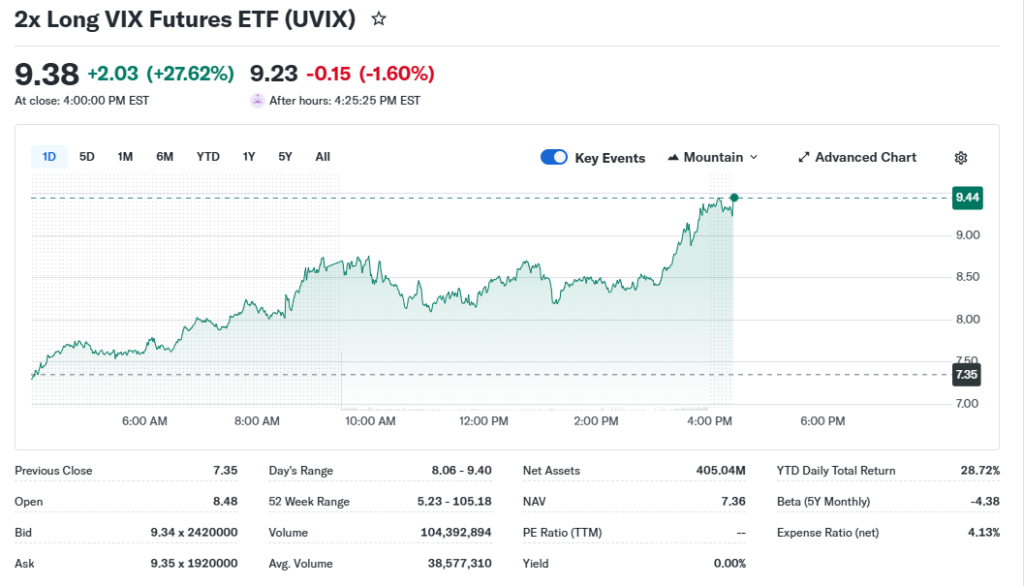Expand the Mountain chart type dropdown
1024x586 pixels.
tap(754, 158)
